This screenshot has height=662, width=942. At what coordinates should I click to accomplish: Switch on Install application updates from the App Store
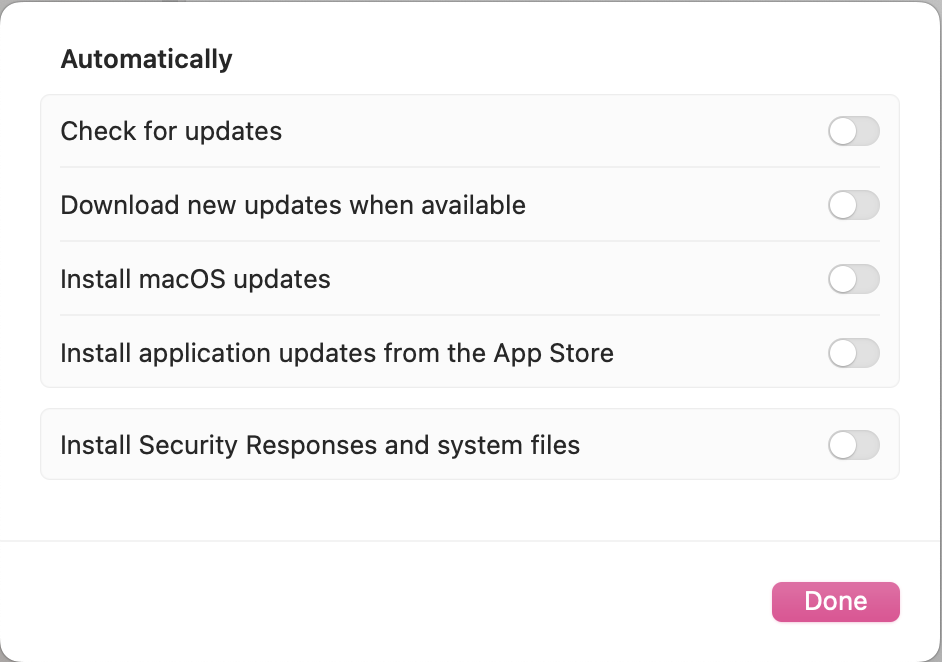(854, 353)
